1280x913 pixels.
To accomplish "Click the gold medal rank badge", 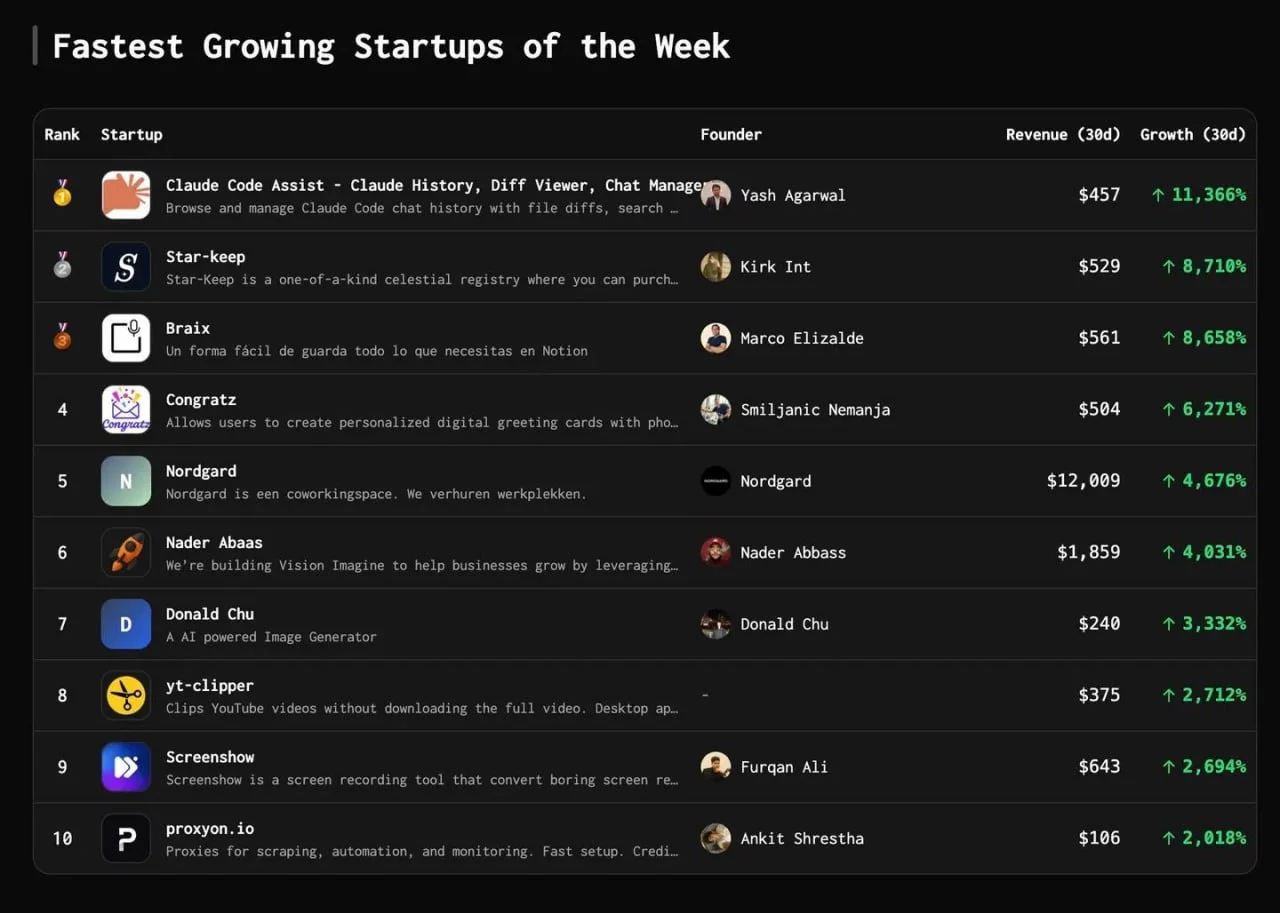I will click(62, 193).
